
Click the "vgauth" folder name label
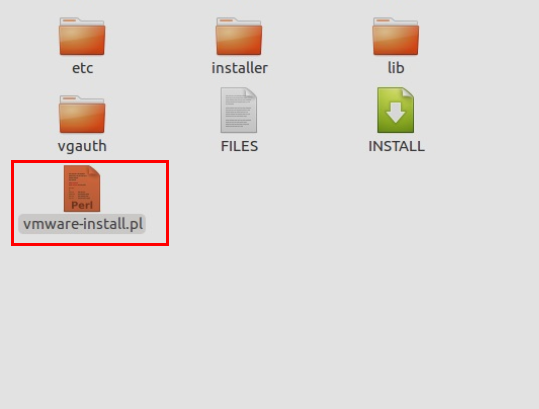pos(82,146)
